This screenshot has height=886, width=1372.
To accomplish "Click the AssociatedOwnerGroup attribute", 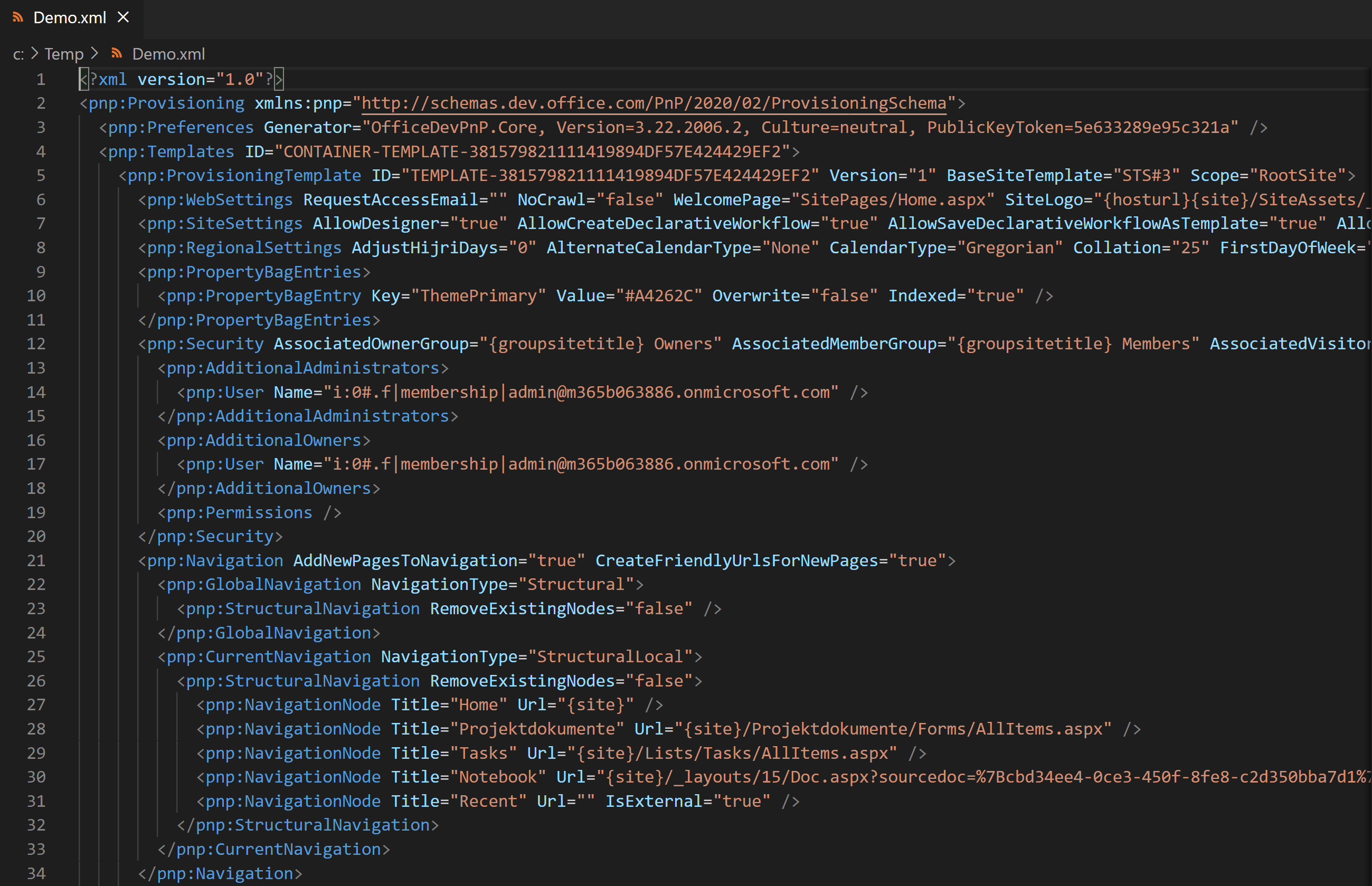I will 371,344.
